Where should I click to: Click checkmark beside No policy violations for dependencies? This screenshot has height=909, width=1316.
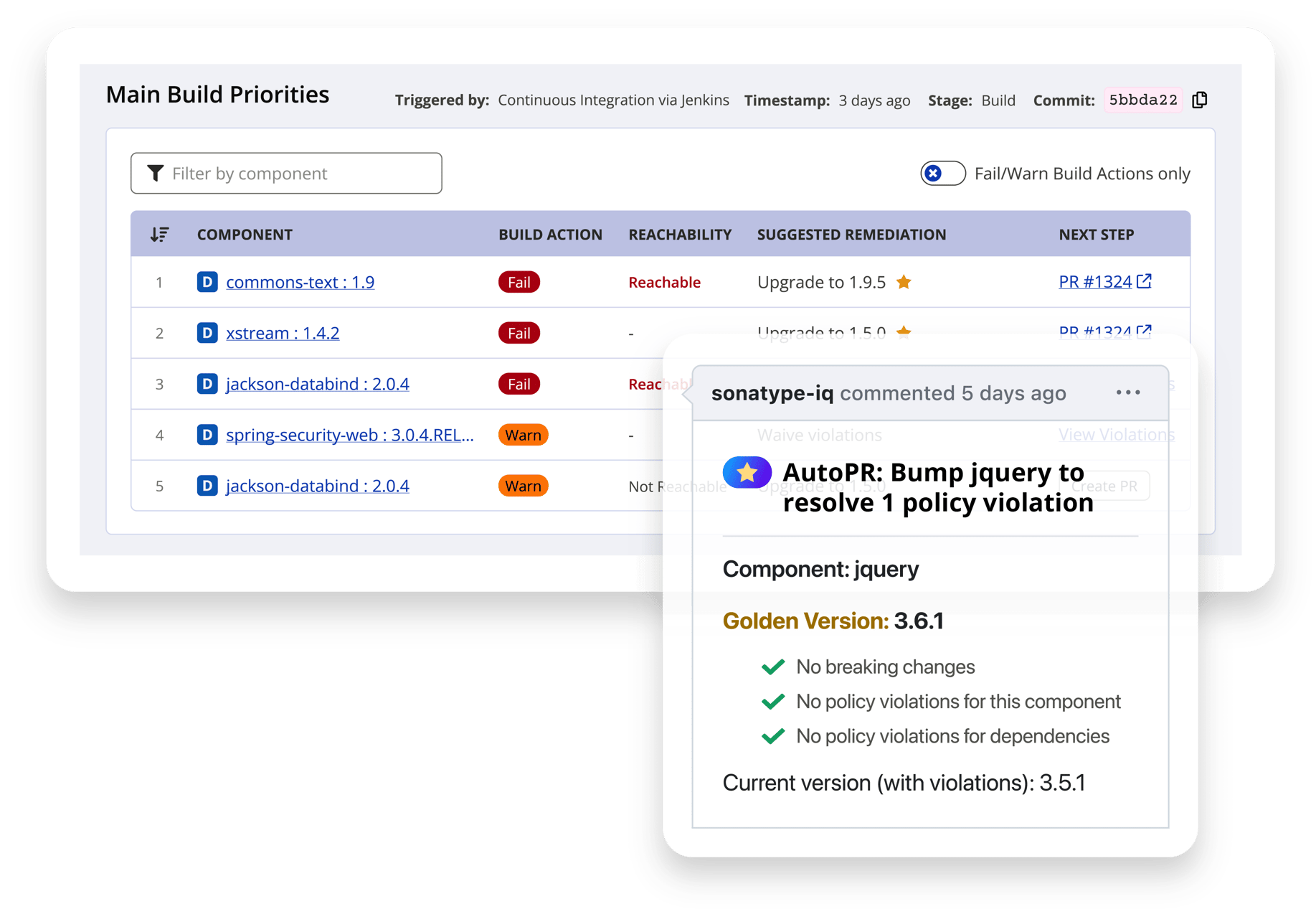pyautogui.click(x=772, y=736)
